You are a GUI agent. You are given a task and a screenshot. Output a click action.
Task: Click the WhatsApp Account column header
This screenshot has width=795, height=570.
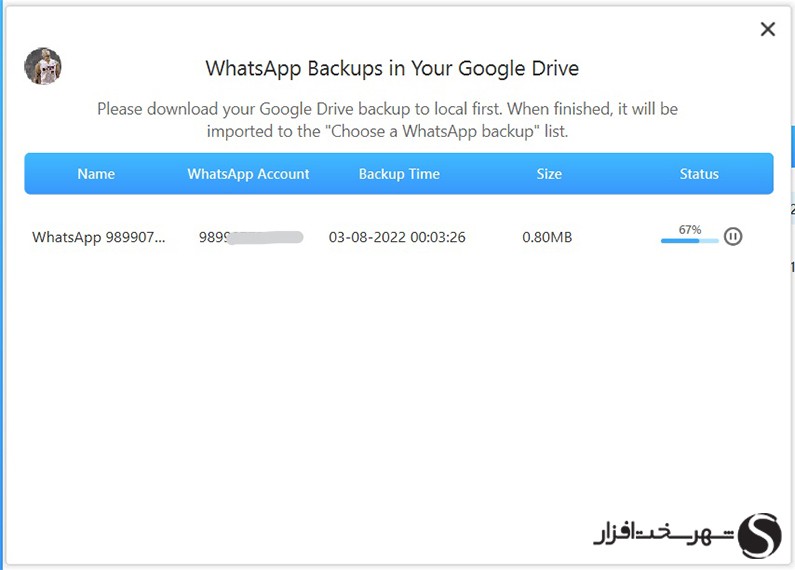tap(248, 174)
